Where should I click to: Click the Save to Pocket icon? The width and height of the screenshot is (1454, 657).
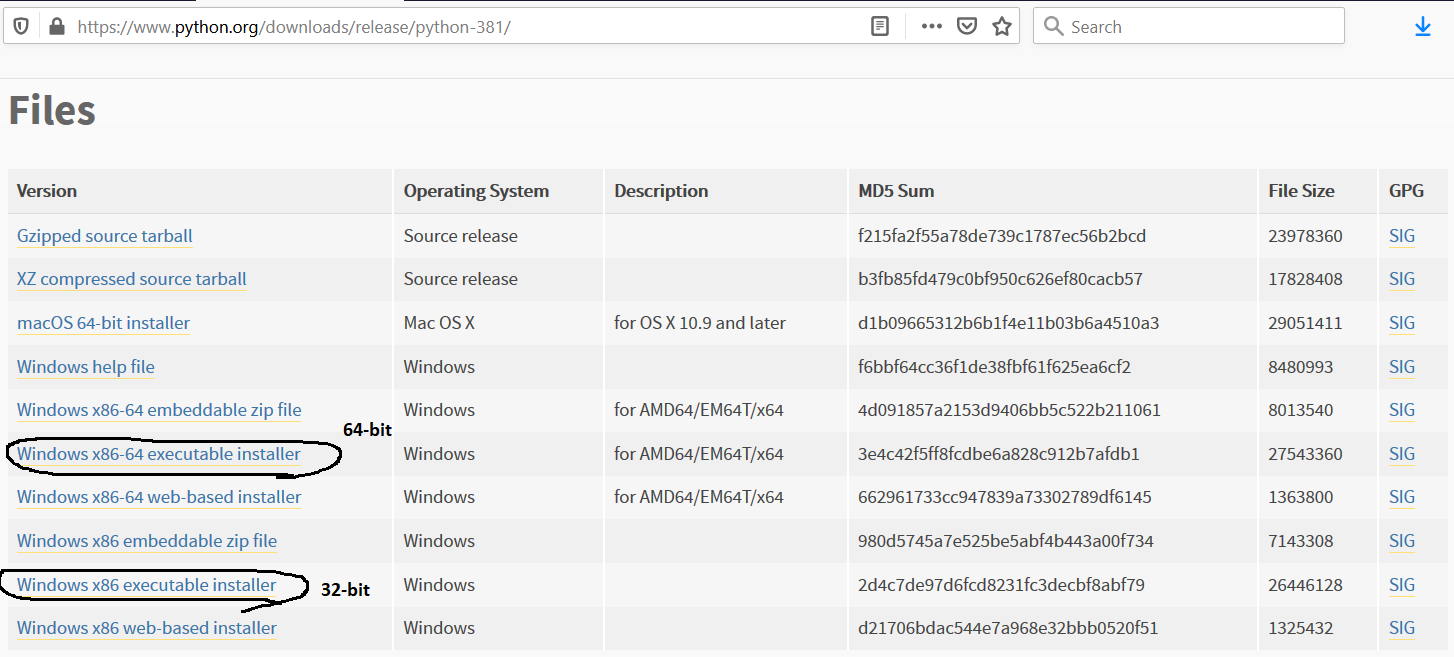pos(967,27)
